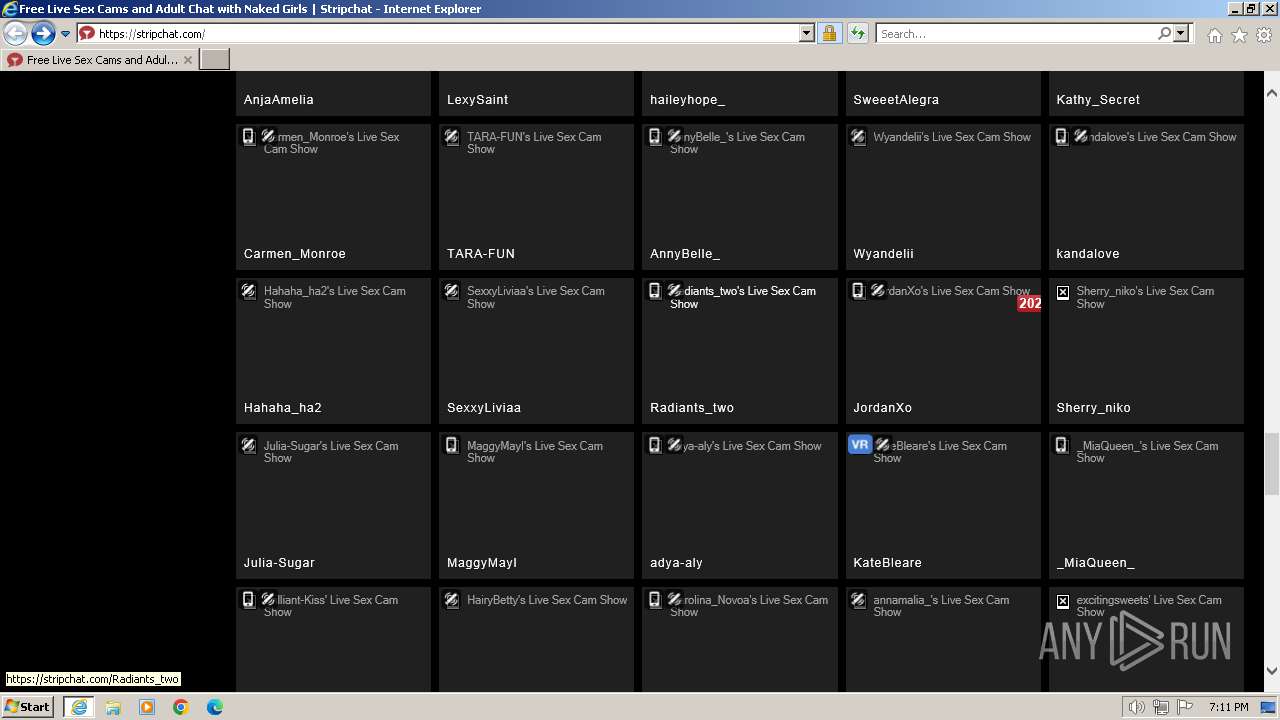Screen dimensions: 1280x720
Task: Click HairyBetty's Live Sex Cam Show text
Action: pyautogui.click(x=547, y=600)
